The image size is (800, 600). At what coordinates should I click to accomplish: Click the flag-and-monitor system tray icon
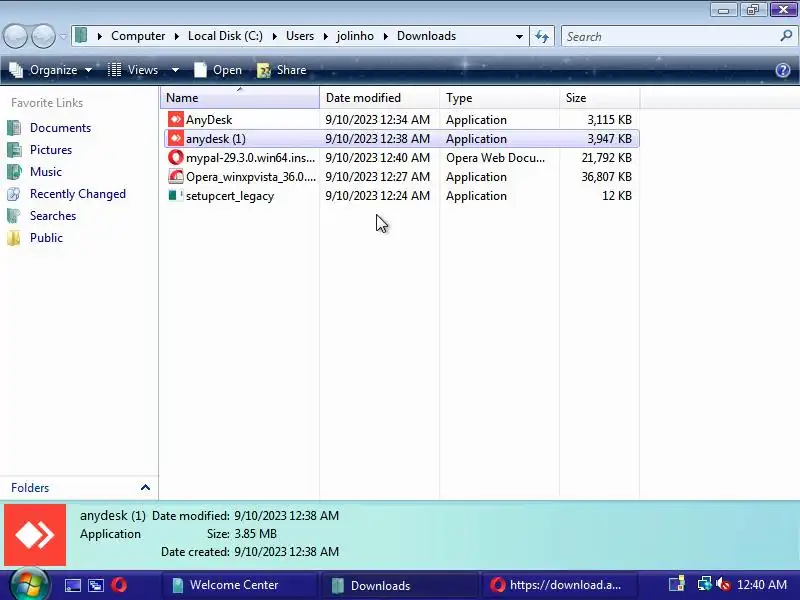click(x=677, y=584)
